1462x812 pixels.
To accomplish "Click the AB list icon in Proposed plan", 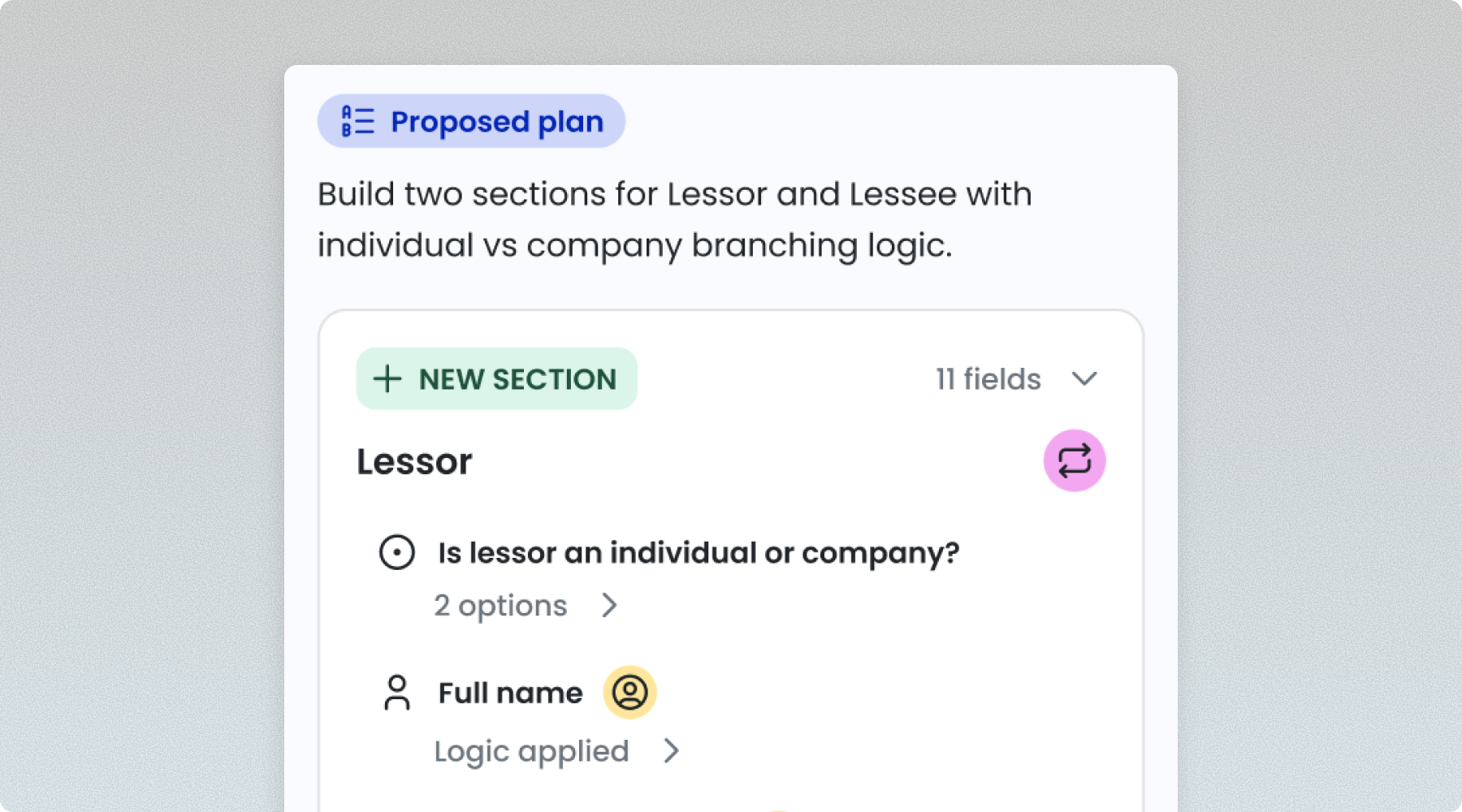I will click(x=357, y=121).
